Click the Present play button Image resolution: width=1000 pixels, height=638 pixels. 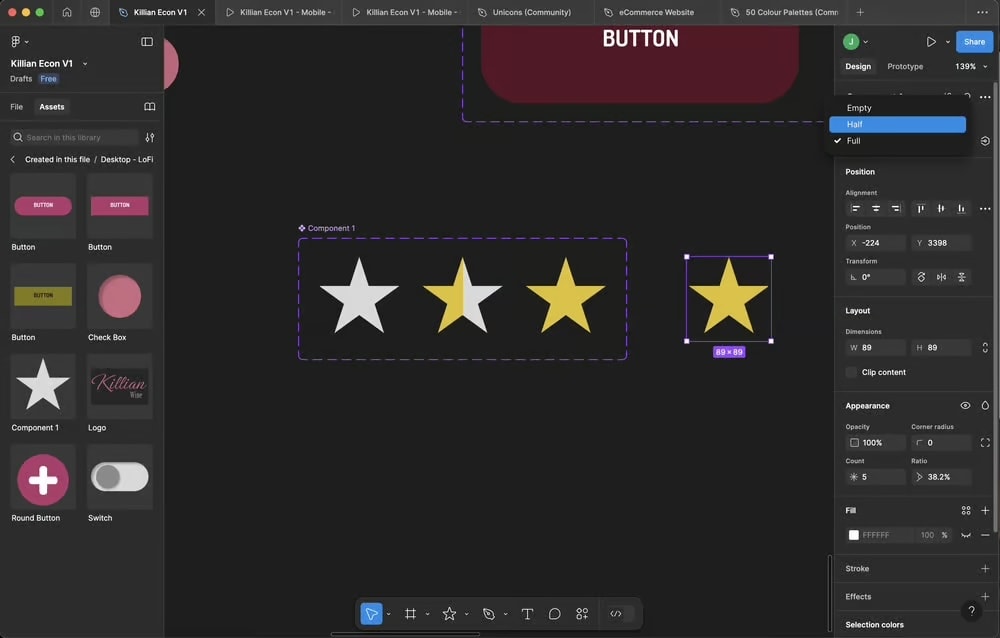(x=931, y=41)
